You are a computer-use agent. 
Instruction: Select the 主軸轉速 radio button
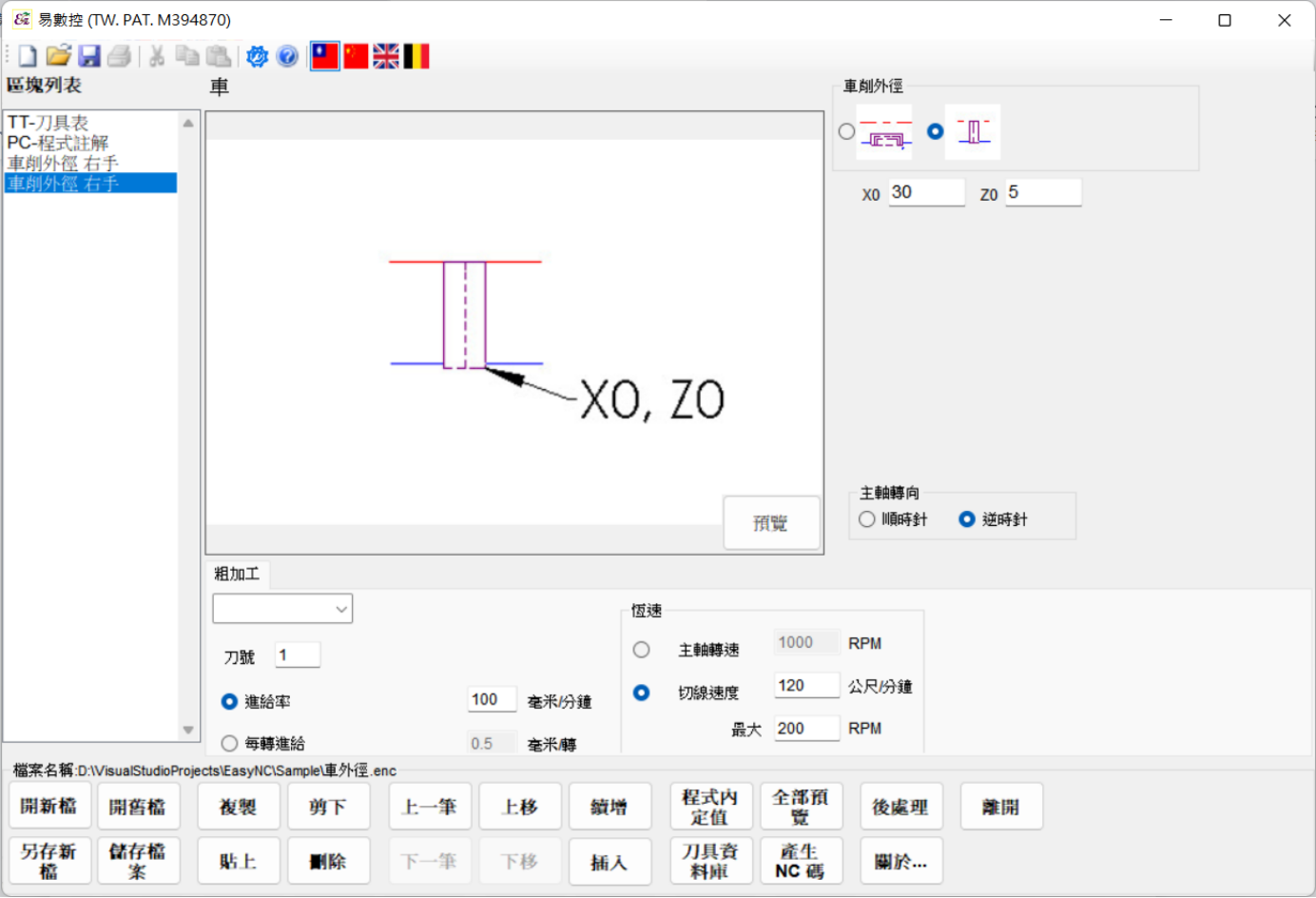(x=642, y=650)
